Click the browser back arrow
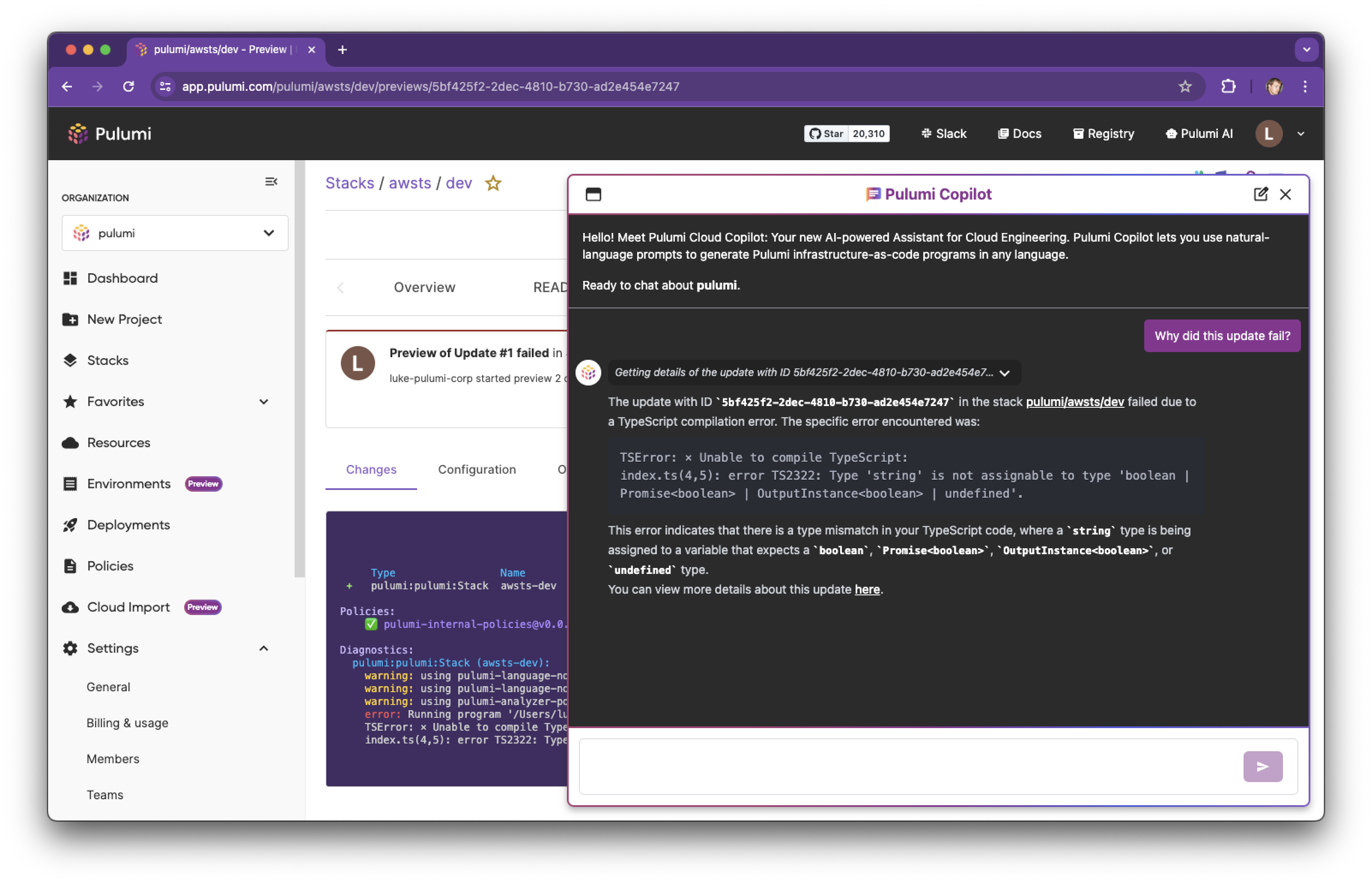Screen dimensions: 1372x884 click(x=67, y=87)
